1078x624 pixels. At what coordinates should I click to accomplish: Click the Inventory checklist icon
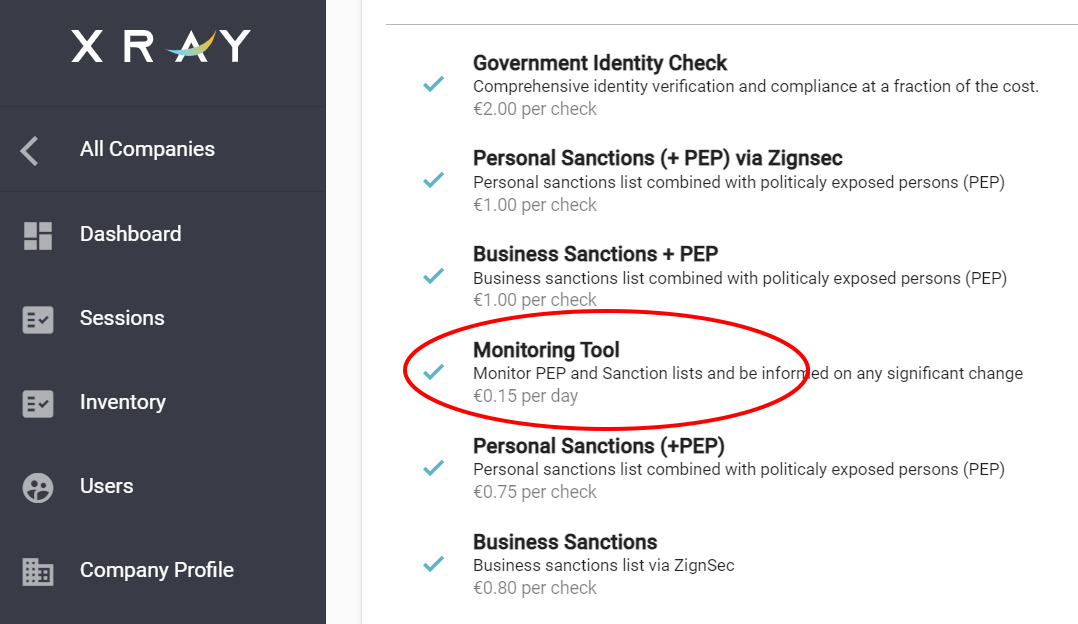tap(38, 403)
